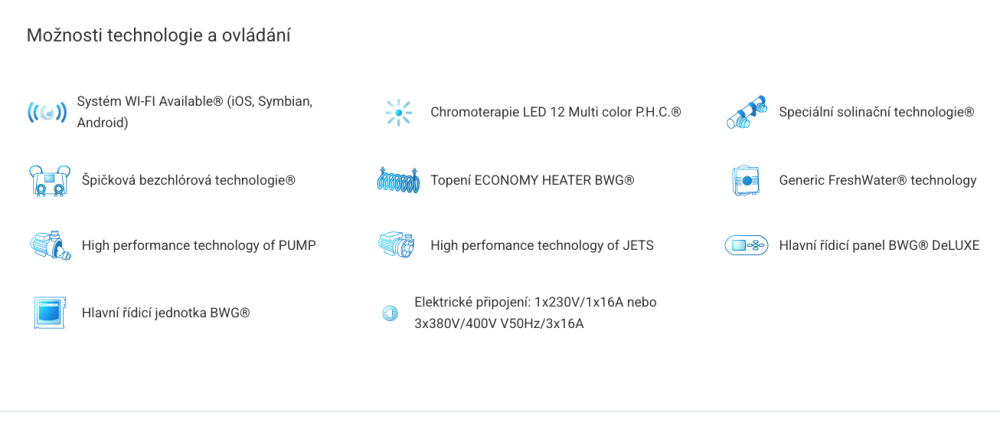Click the Špičková bezchlórová technologie label
This screenshot has width=1000, height=430.
188,181
